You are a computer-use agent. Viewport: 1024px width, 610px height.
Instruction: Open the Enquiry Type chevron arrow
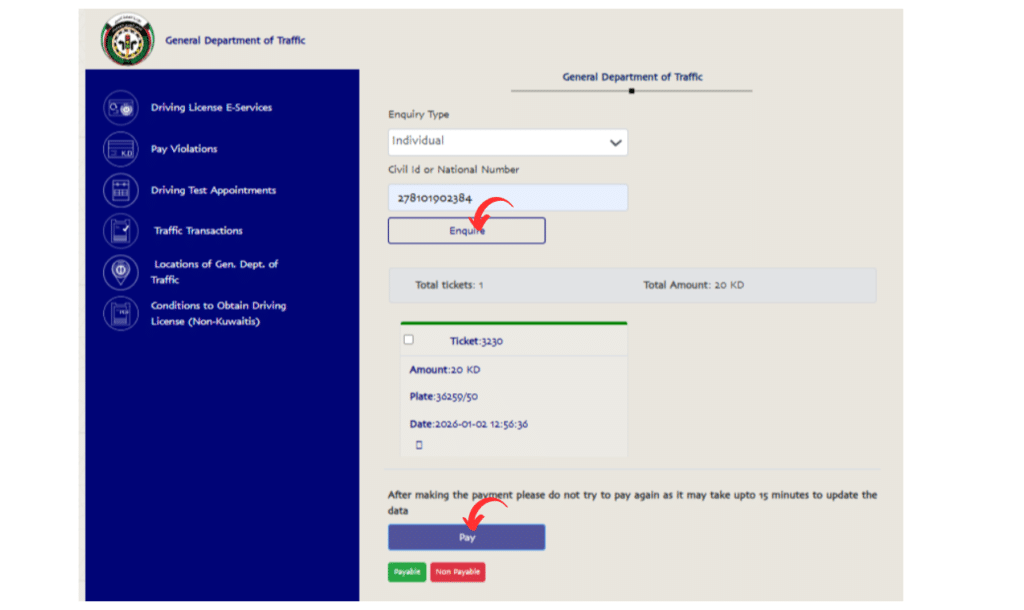tap(617, 141)
